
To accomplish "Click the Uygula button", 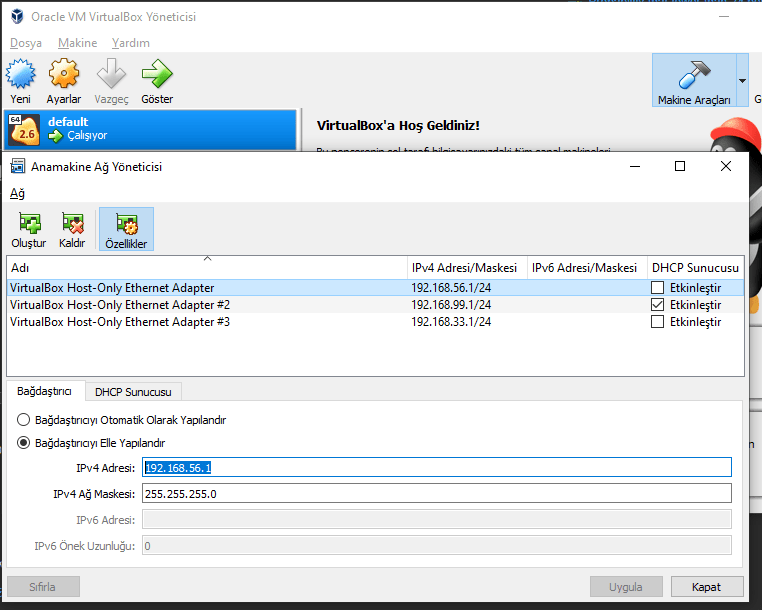I will (x=626, y=587).
